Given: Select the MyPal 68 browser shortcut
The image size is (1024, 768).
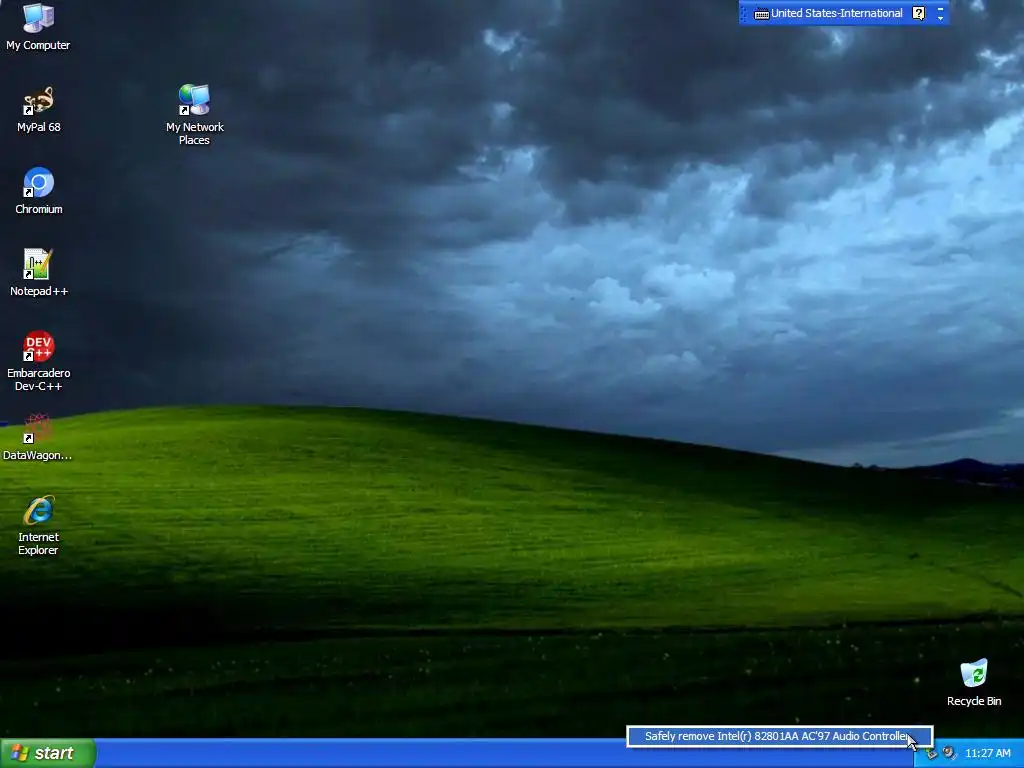Looking at the screenshot, I should point(38,109).
